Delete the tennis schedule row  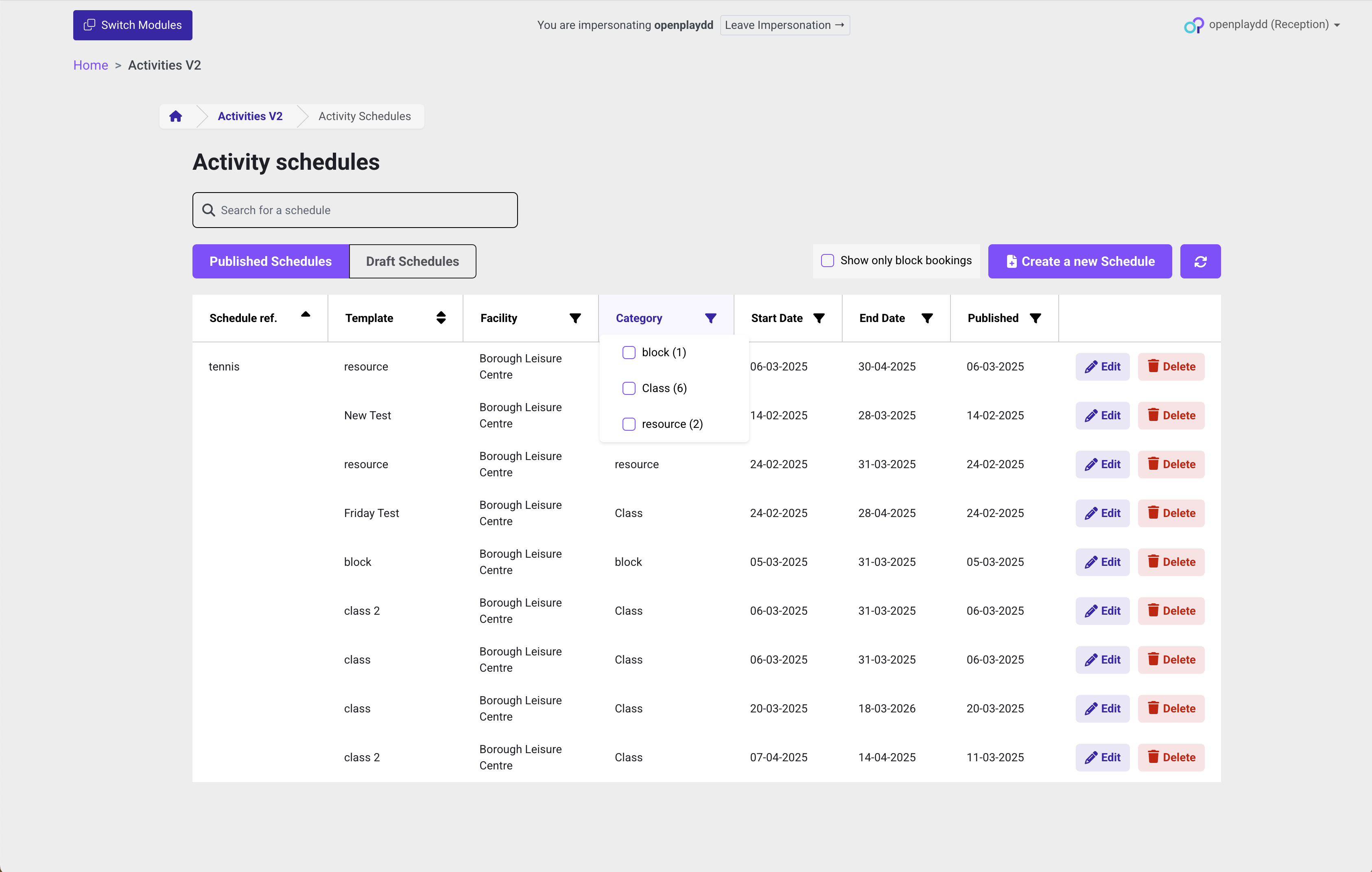[1171, 366]
